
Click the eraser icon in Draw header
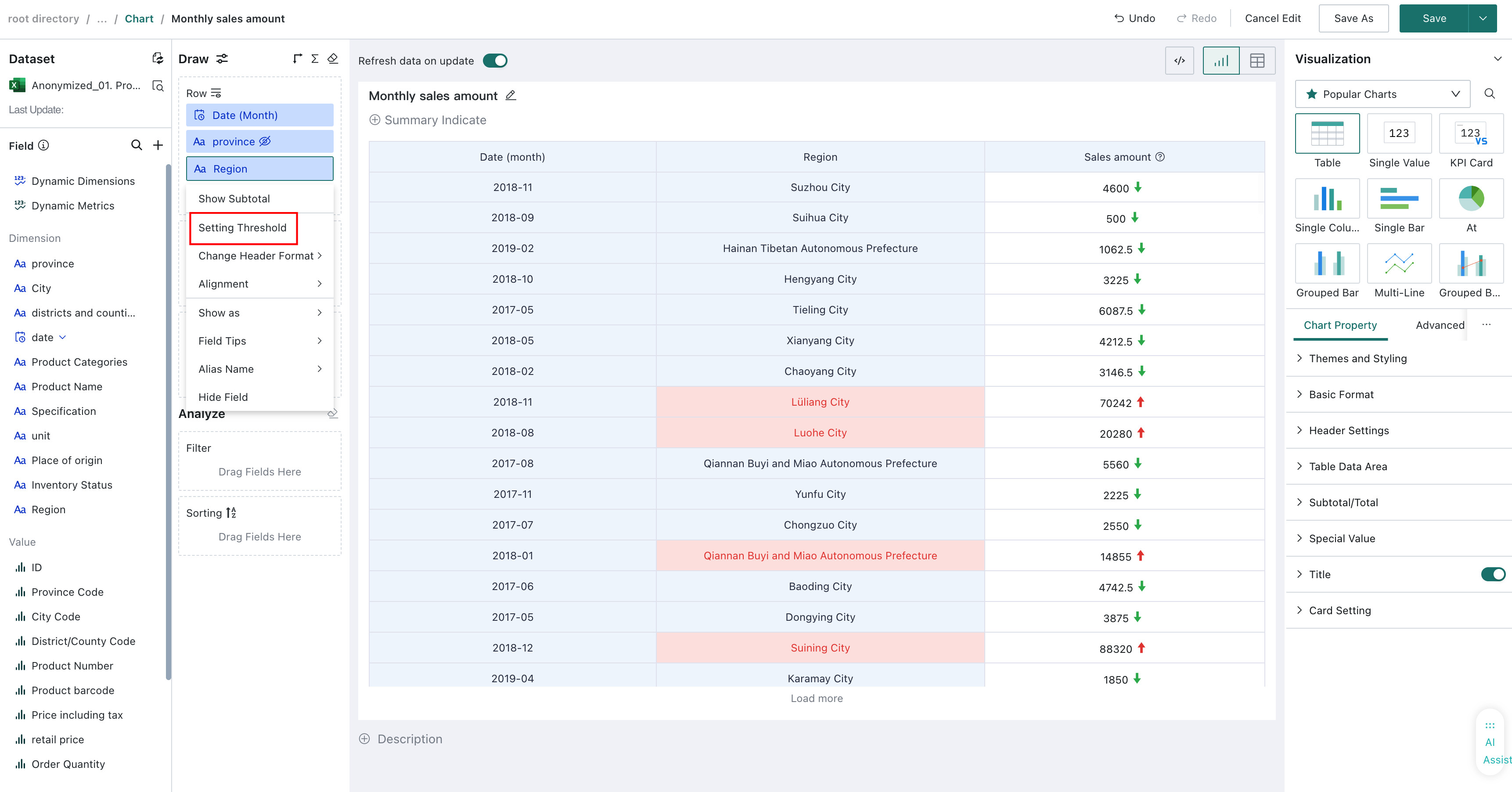[x=333, y=59]
